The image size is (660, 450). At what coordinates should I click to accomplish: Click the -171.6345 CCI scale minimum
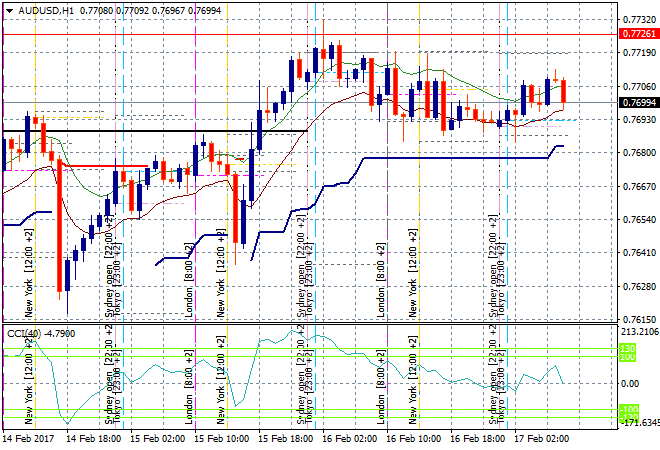[640, 422]
